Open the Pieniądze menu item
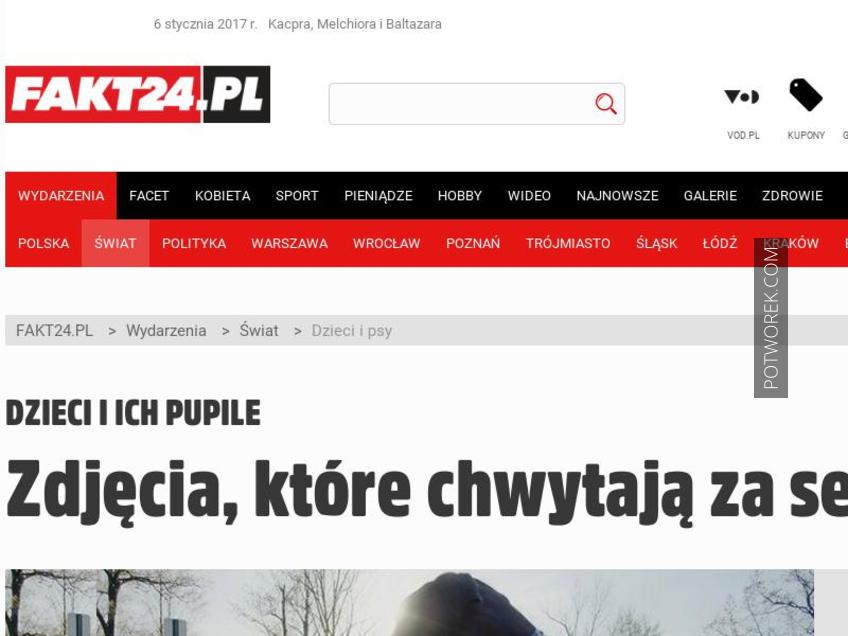This screenshot has width=848, height=636. (378, 196)
